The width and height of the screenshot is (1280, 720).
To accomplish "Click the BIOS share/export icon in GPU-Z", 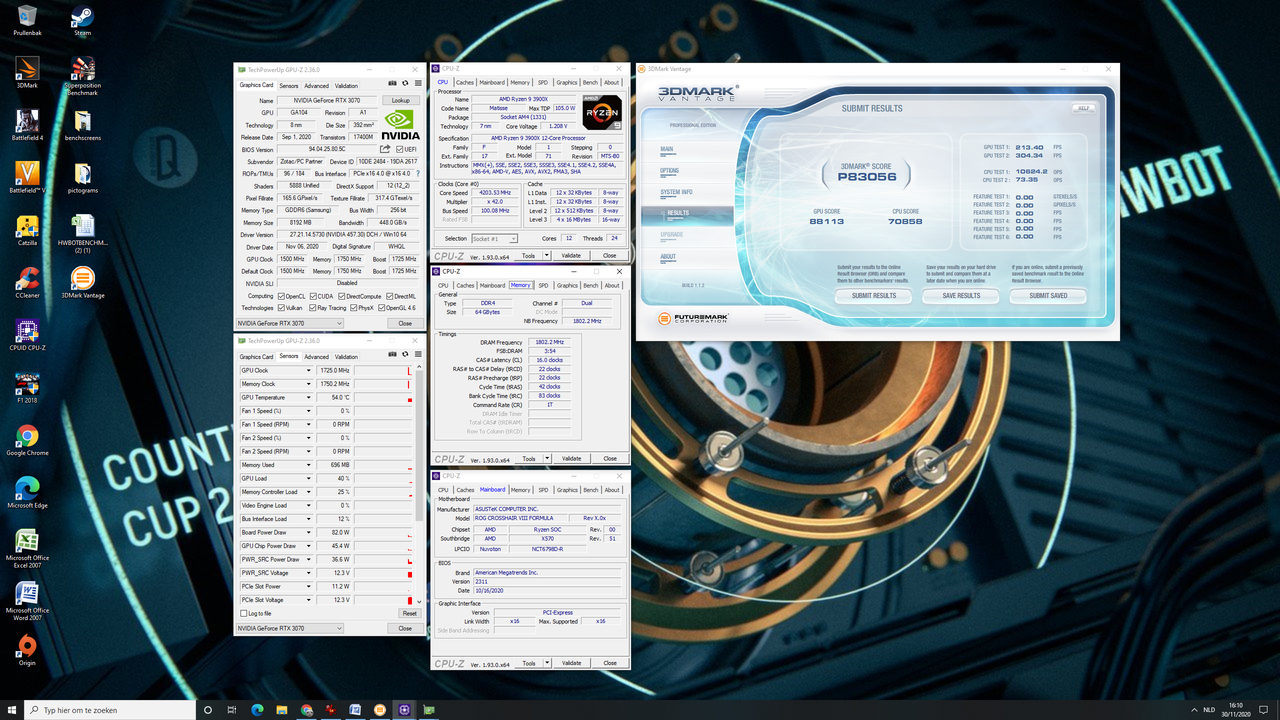I will pyautogui.click(x=386, y=149).
